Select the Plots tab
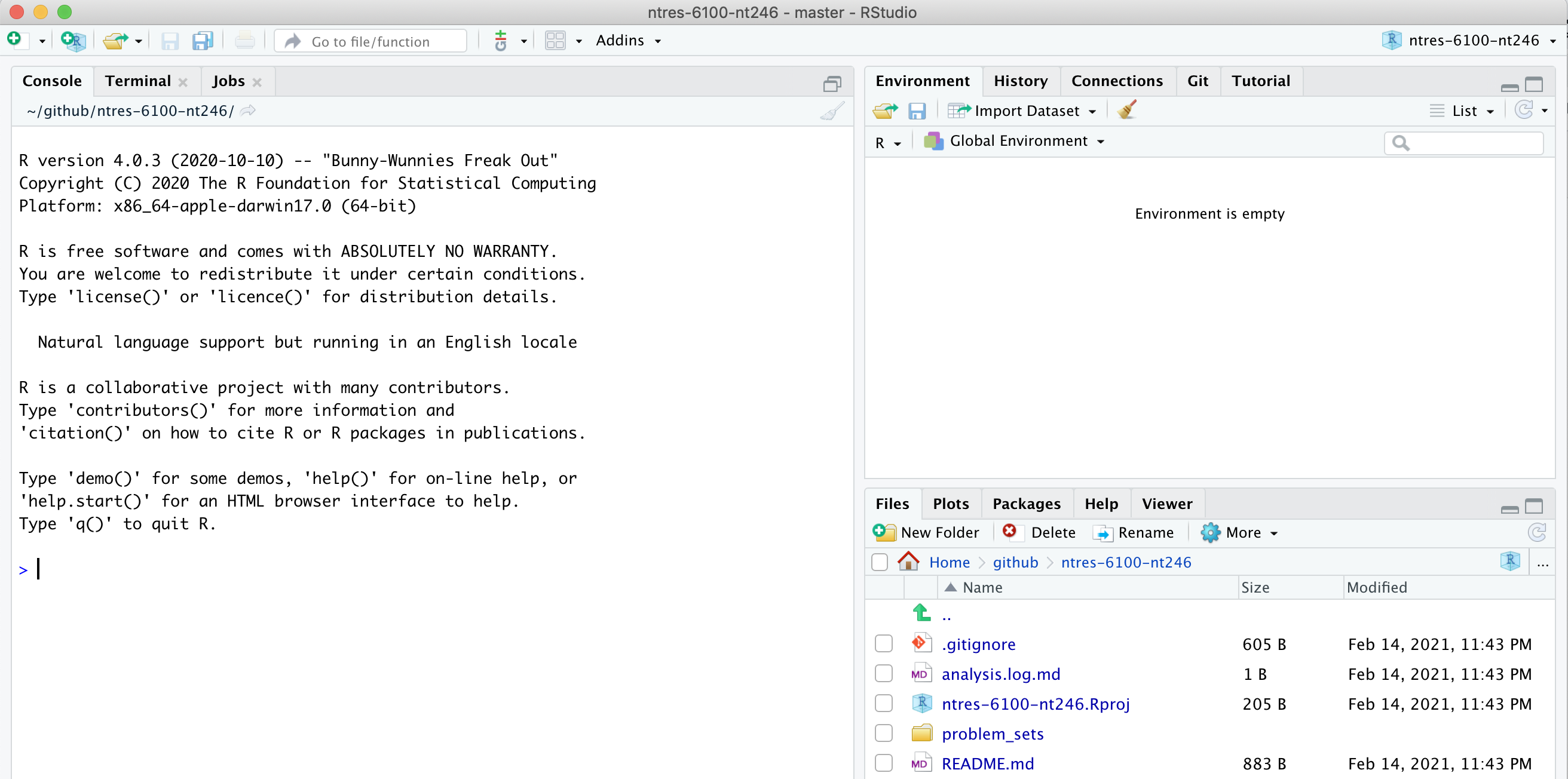 [951, 504]
